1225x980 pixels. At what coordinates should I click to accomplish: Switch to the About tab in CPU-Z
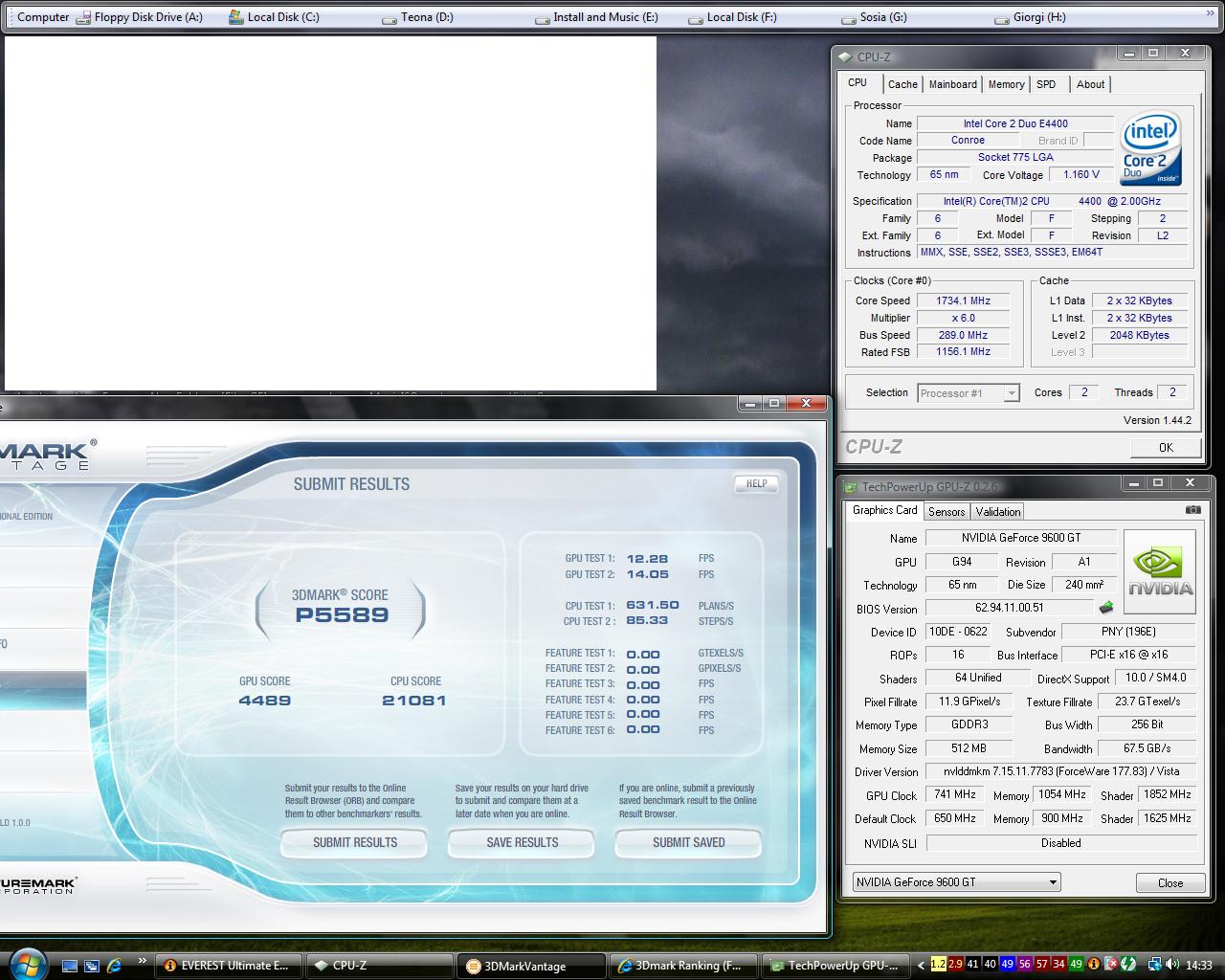pyautogui.click(x=1090, y=84)
